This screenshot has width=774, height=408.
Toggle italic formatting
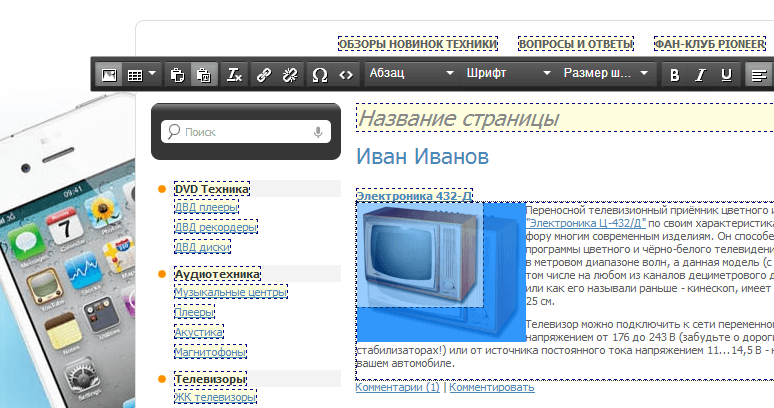click(x=701, y=74)
